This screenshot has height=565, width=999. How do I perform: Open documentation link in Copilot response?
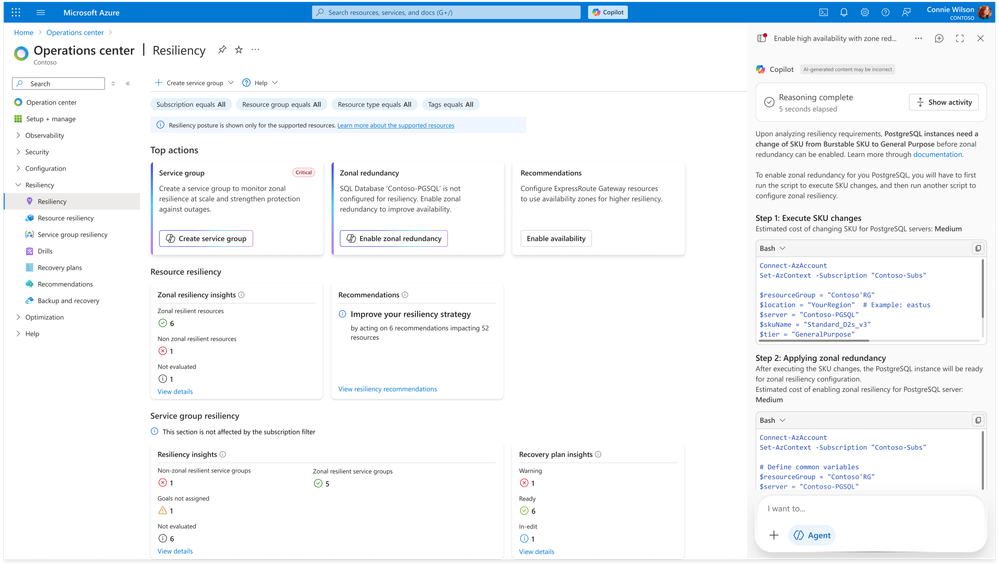pyautogui.click(x=937, y=154)
